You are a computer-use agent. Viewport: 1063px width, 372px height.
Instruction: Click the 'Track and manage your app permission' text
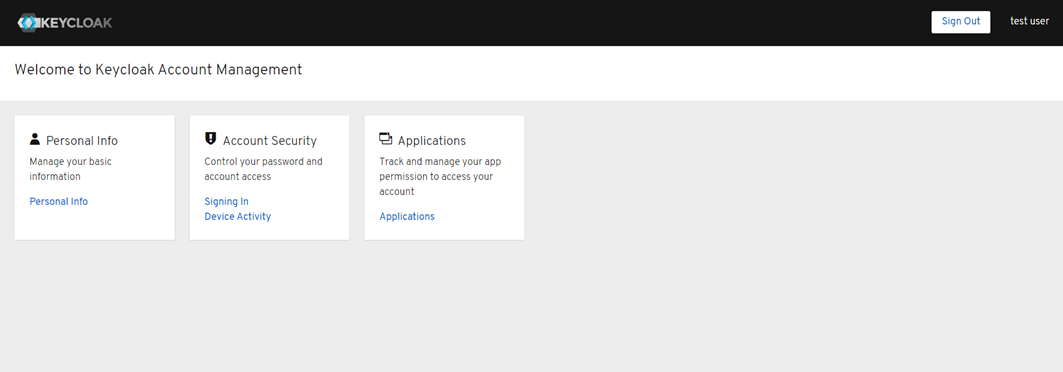coord(441,177)
